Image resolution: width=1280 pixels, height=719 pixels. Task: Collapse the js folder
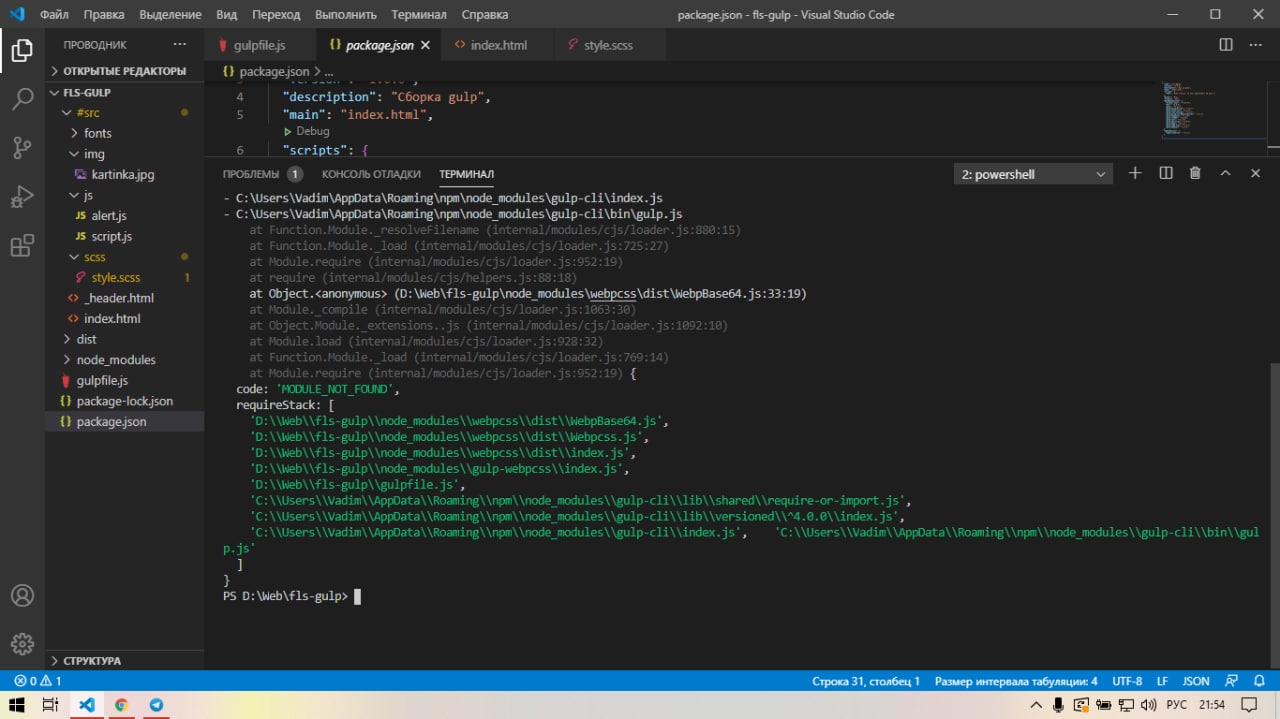(125, 195)
